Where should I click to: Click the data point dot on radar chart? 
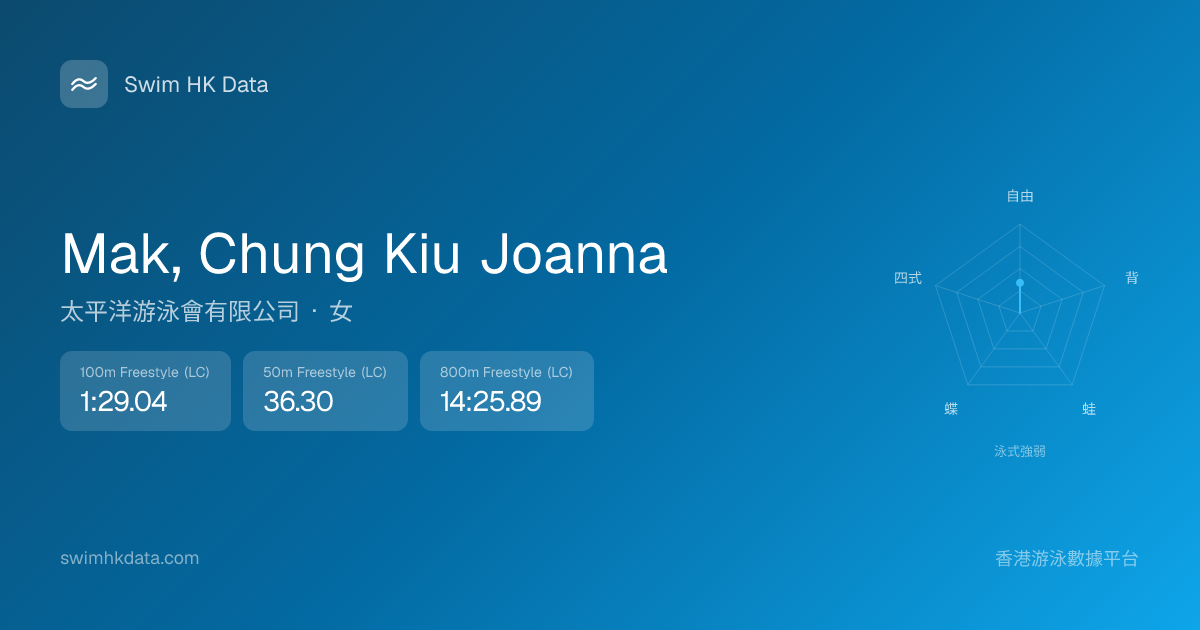click(x=1020, y=283)
